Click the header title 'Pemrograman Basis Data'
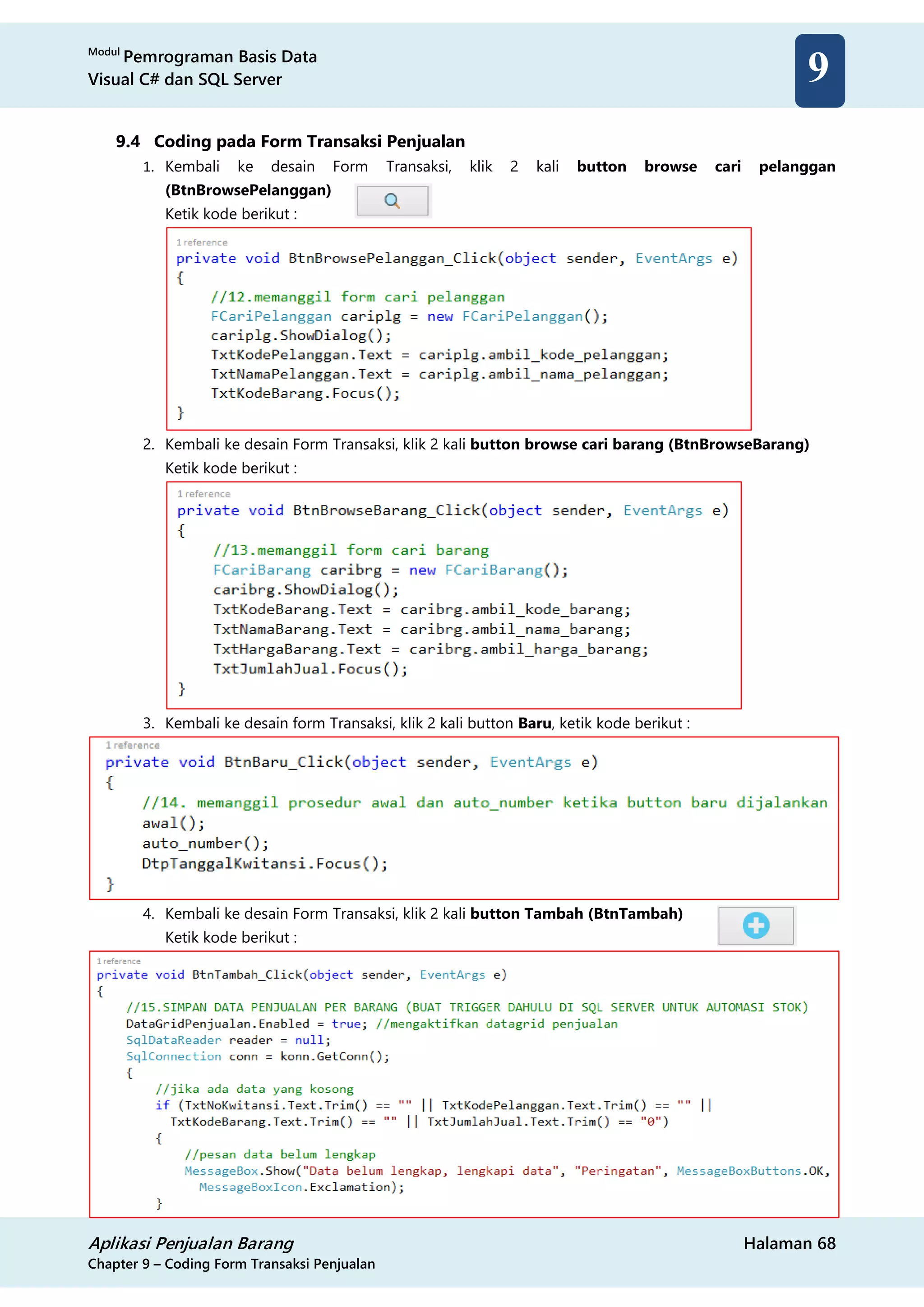Screen dimensions: 924x1307 point(220,57)
